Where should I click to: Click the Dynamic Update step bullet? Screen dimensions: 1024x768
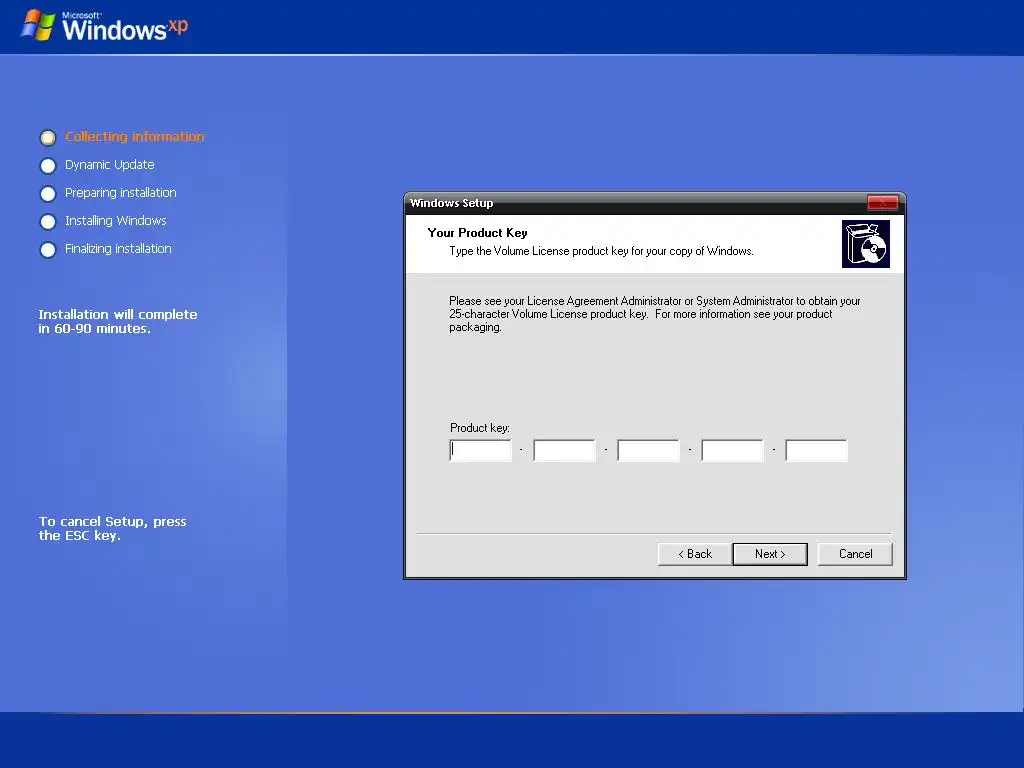(x=48, y=166)
